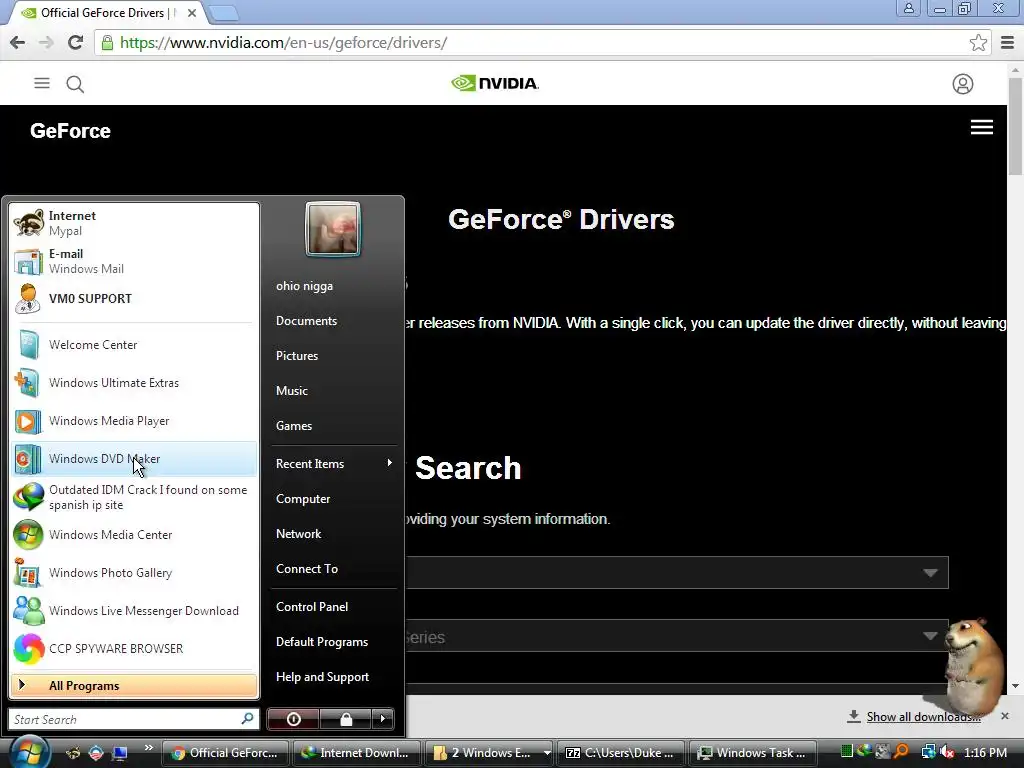Screen dimensions: 1024x768
Task: Open the Series dropdown
Action: click(x=677, y=636)
